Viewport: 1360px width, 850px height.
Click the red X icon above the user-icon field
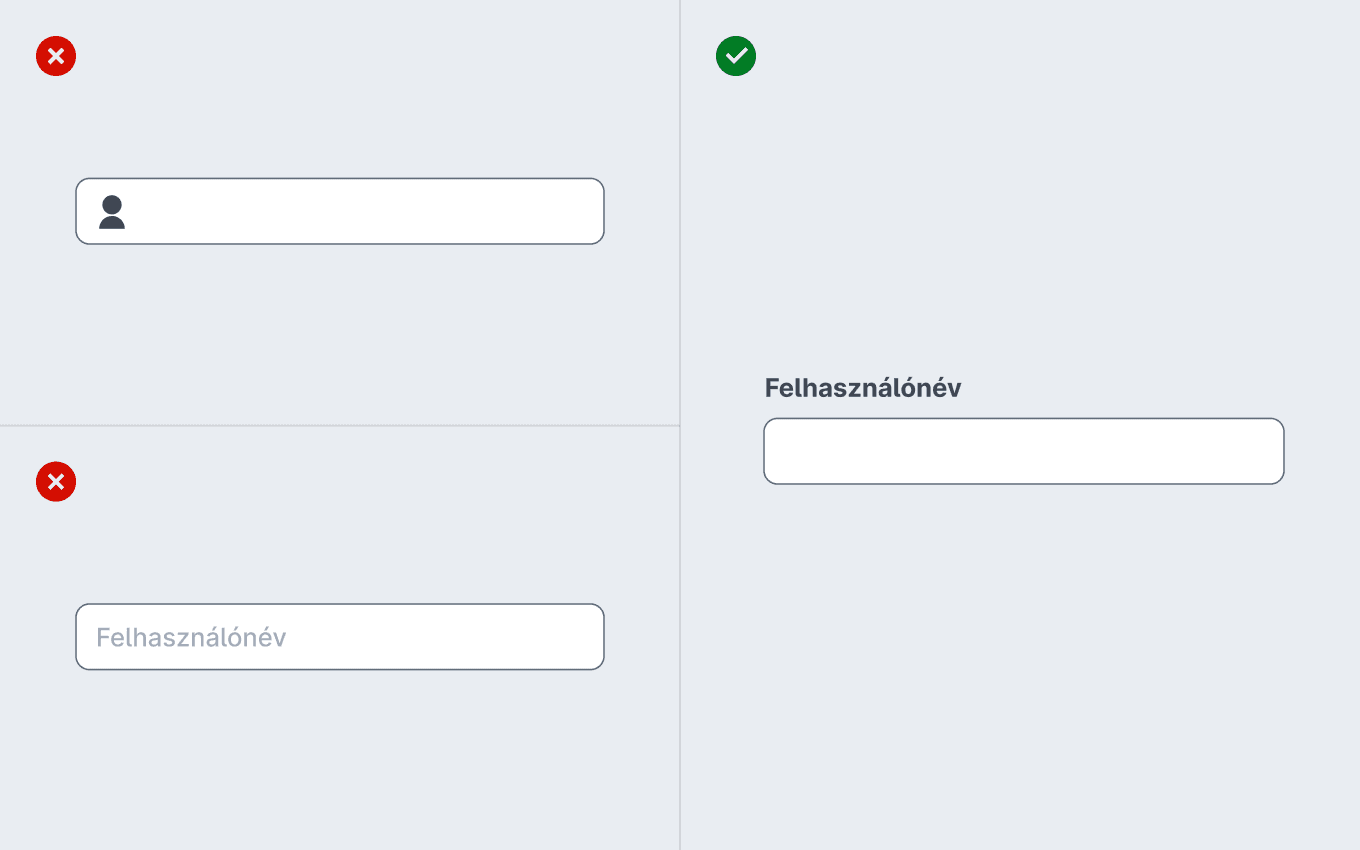point(56,56)
